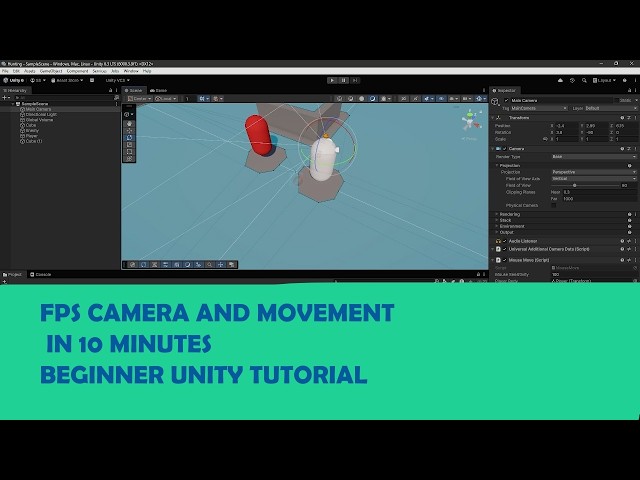Image resolution: width=640 pixels, height=480 pixels.
Task: Open the GameObject menu
Action: pos(51,71)
